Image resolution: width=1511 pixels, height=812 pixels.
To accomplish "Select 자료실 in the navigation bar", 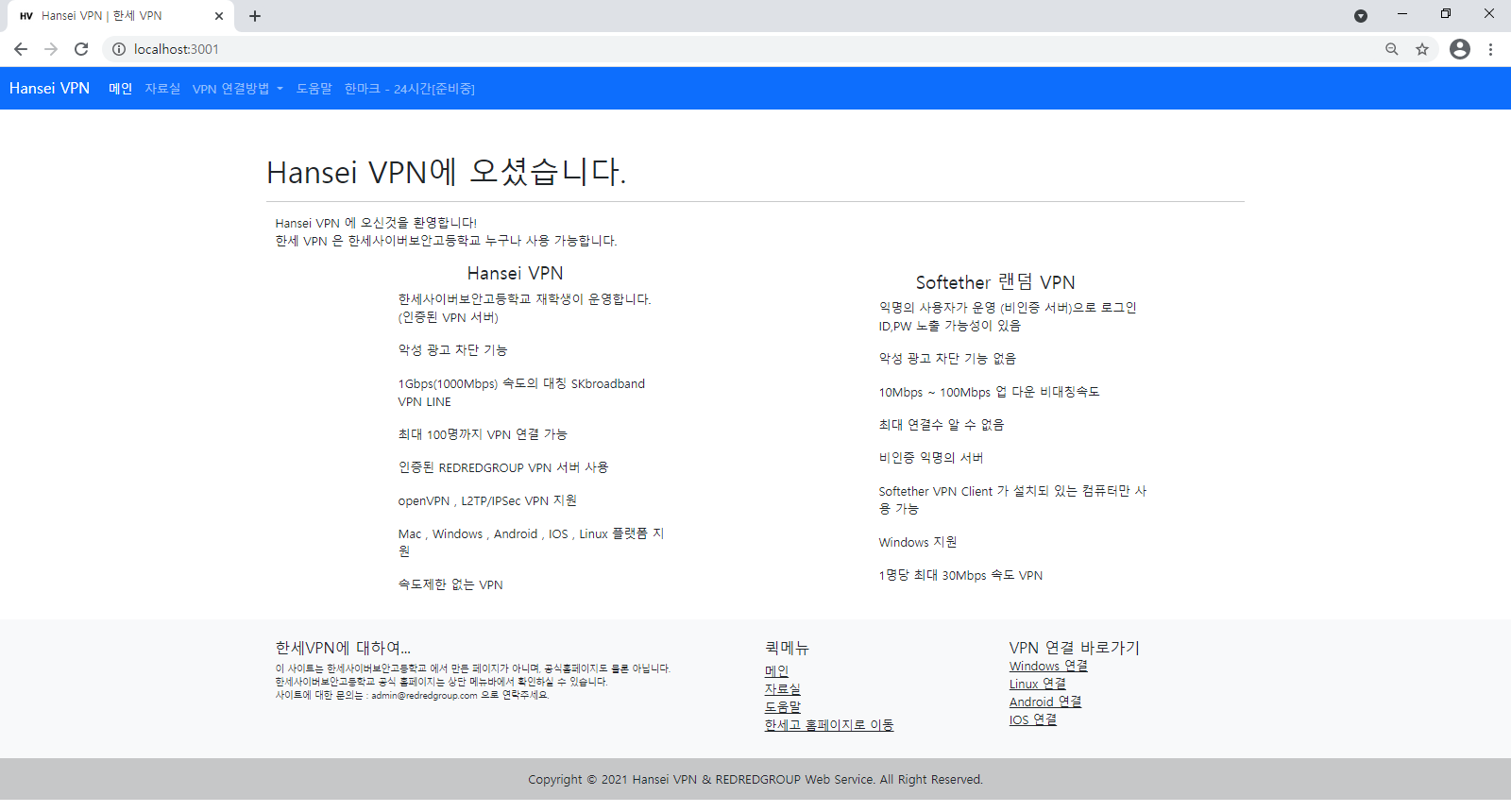I will coord(162,89).
